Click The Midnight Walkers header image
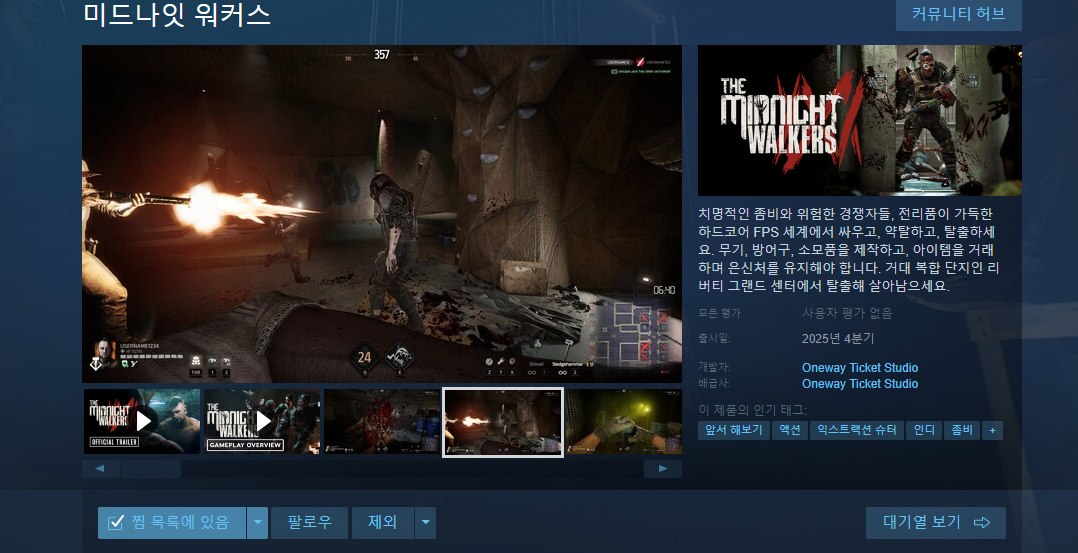 tap(859, 120)
